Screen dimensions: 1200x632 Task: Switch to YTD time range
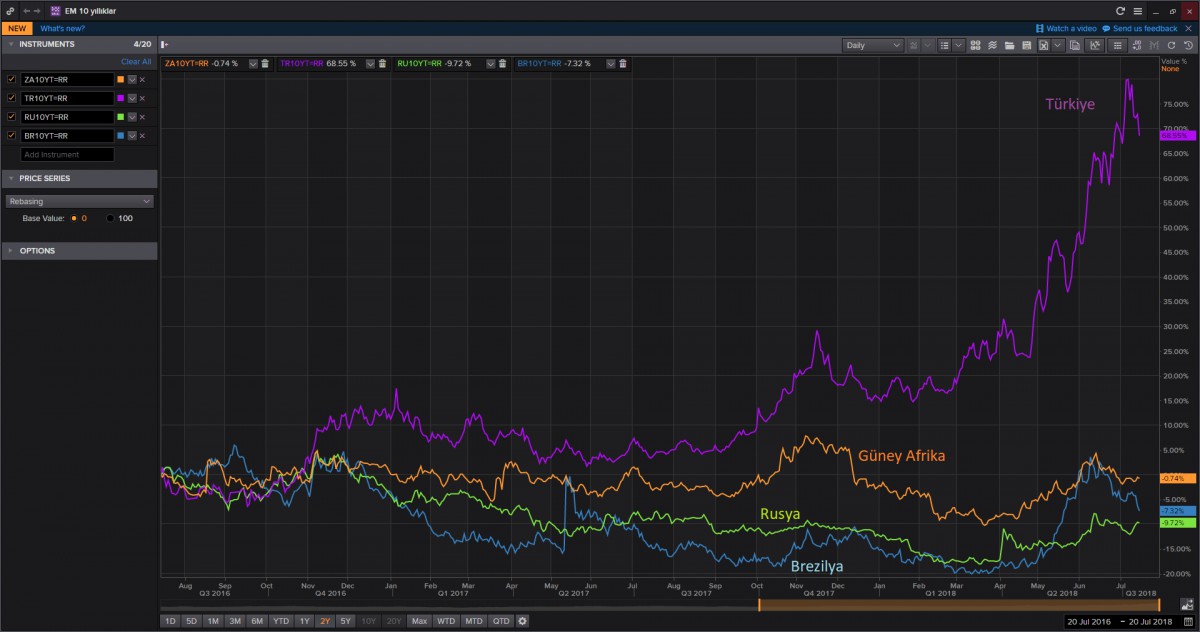pos(281,621)
